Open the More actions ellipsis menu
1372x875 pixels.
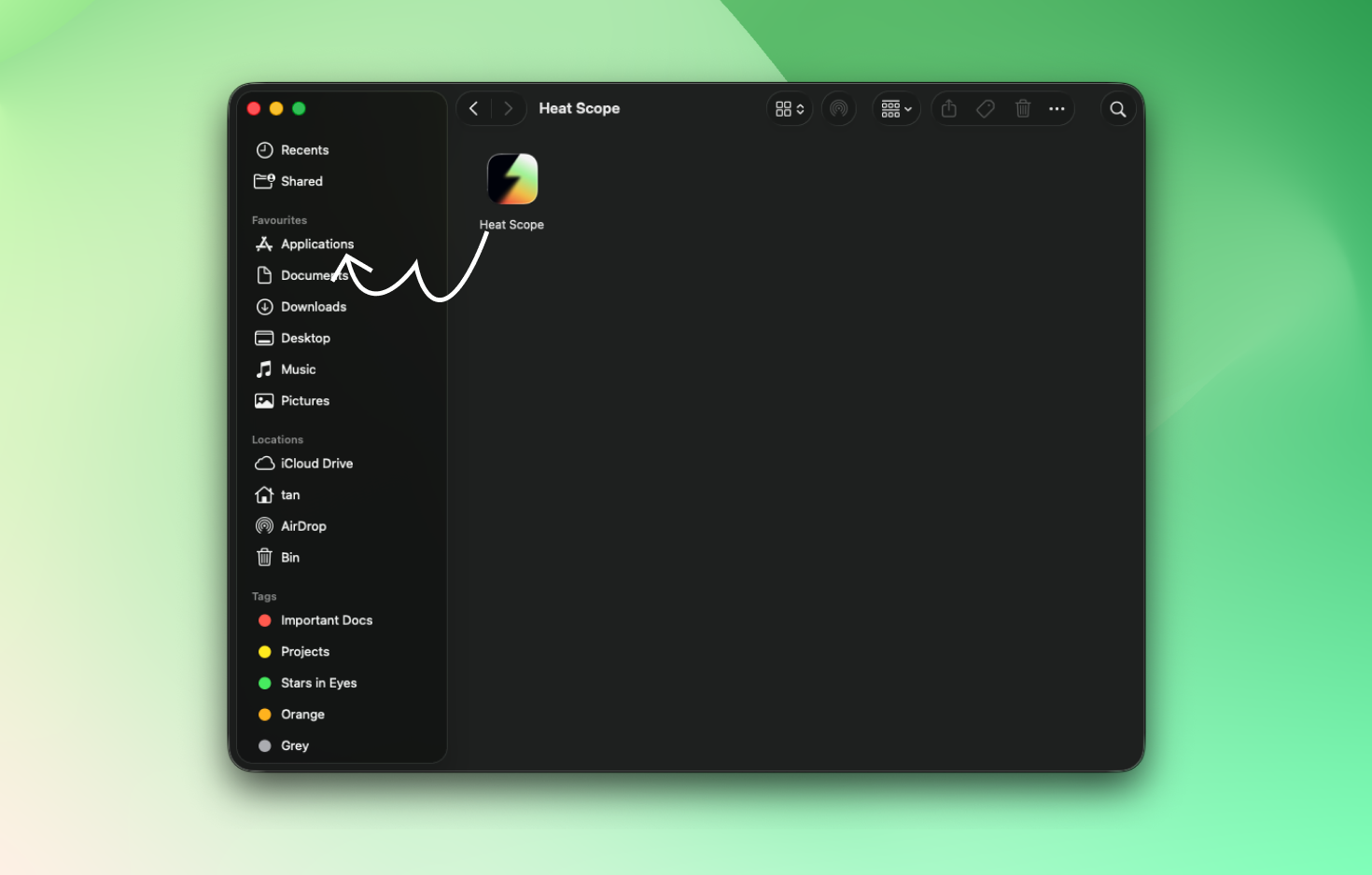[x=1057, y=109]
